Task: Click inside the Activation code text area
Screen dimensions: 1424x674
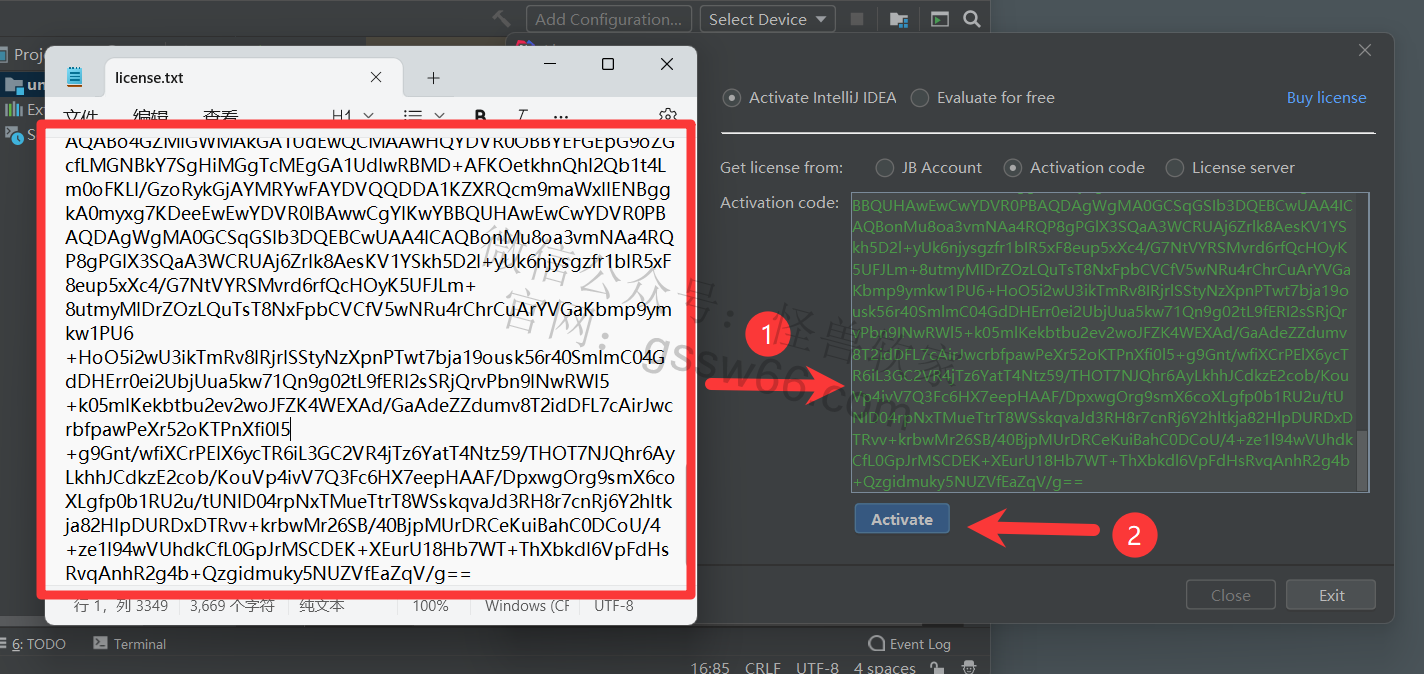Action: coord(1102,340)
